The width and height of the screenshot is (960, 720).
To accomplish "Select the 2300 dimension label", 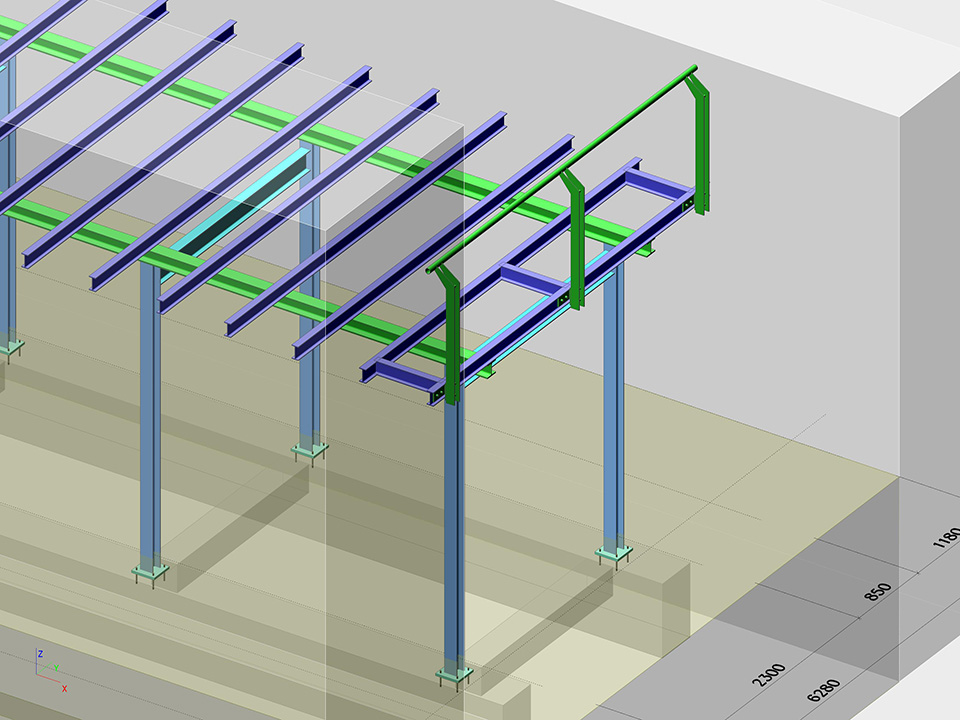I will point(770,678).
